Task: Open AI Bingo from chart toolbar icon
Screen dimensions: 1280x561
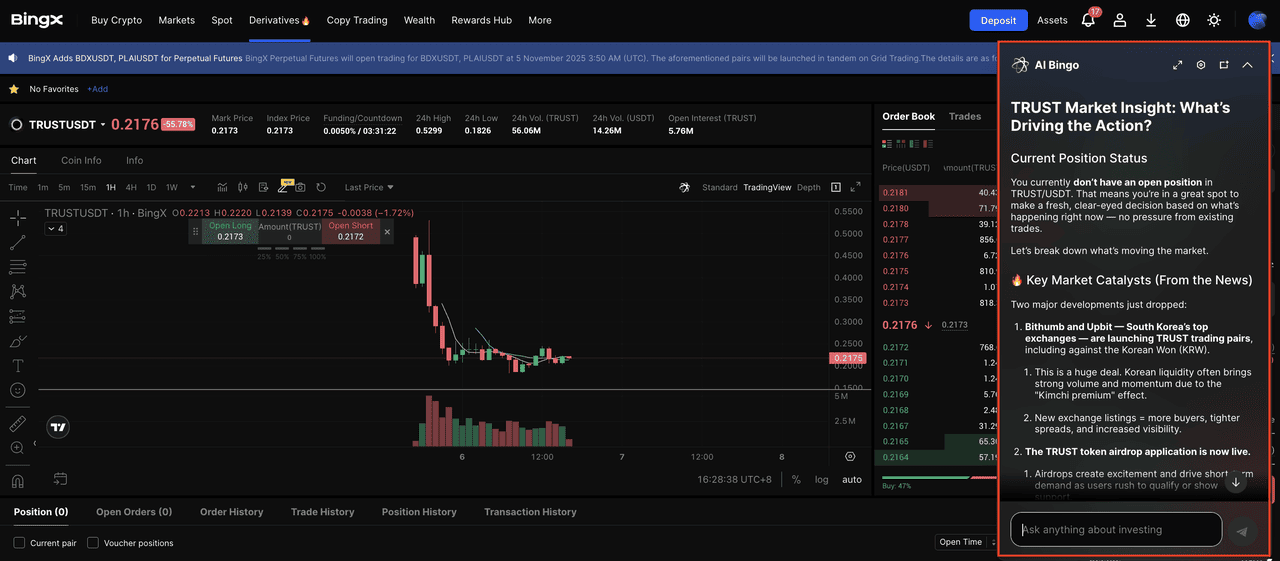Action: pyautogui.click(x=685, y=187)
